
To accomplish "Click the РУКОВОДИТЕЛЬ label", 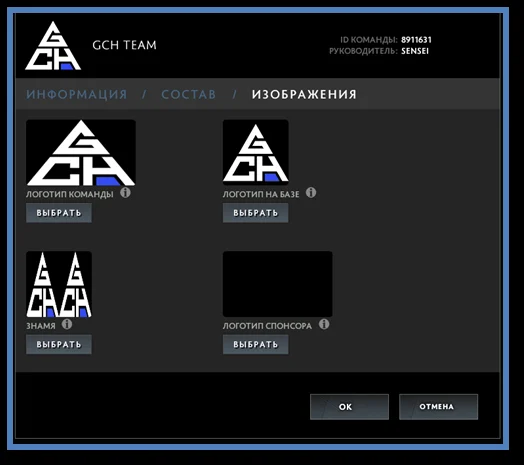I will pyautogui.click(x=364, y=51).
